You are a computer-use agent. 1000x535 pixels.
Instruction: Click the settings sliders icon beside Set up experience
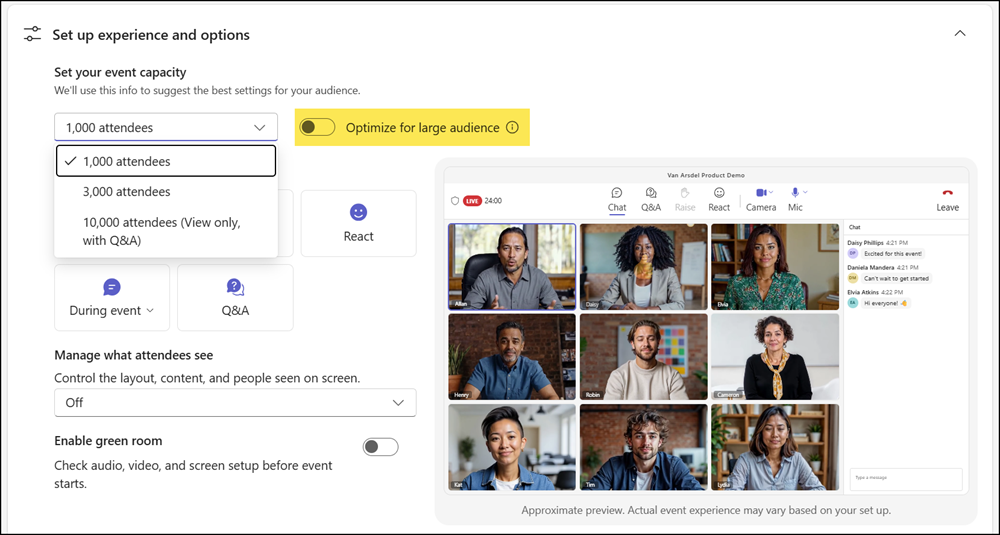(32, 34)
